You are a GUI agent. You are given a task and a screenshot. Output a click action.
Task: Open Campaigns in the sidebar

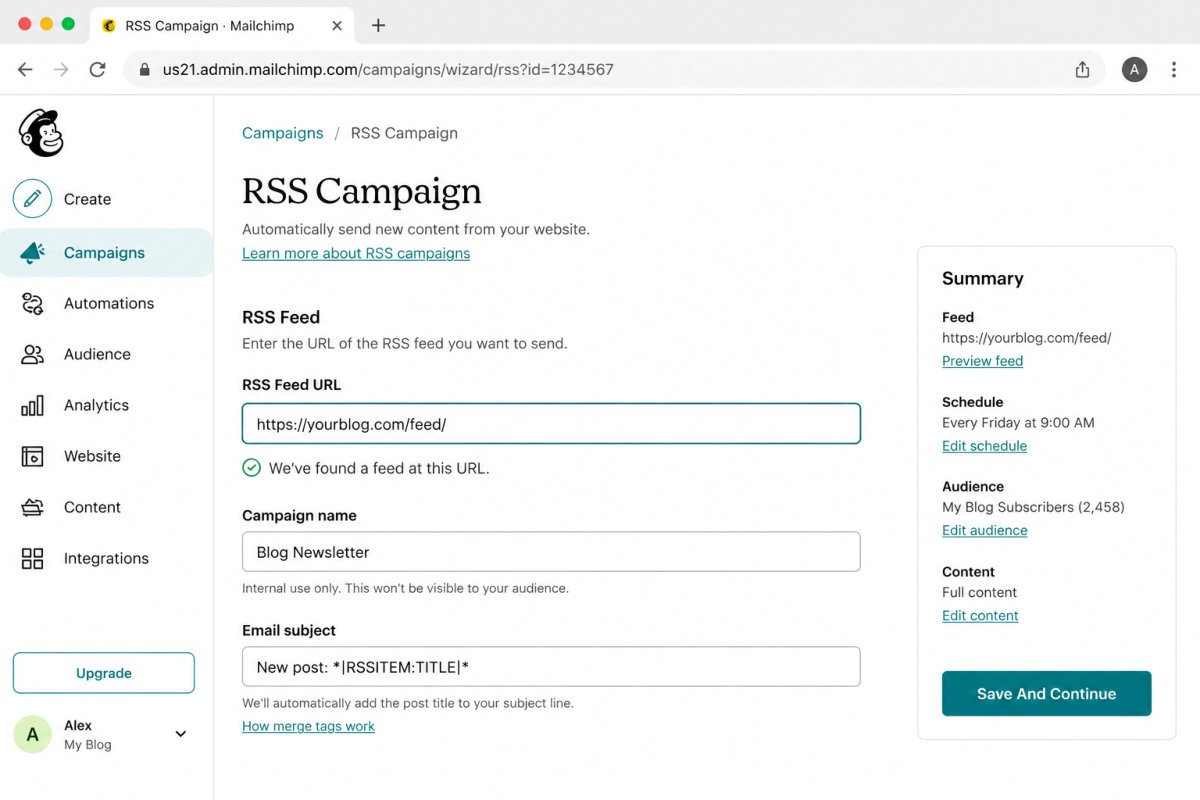(x=104, y=253)
